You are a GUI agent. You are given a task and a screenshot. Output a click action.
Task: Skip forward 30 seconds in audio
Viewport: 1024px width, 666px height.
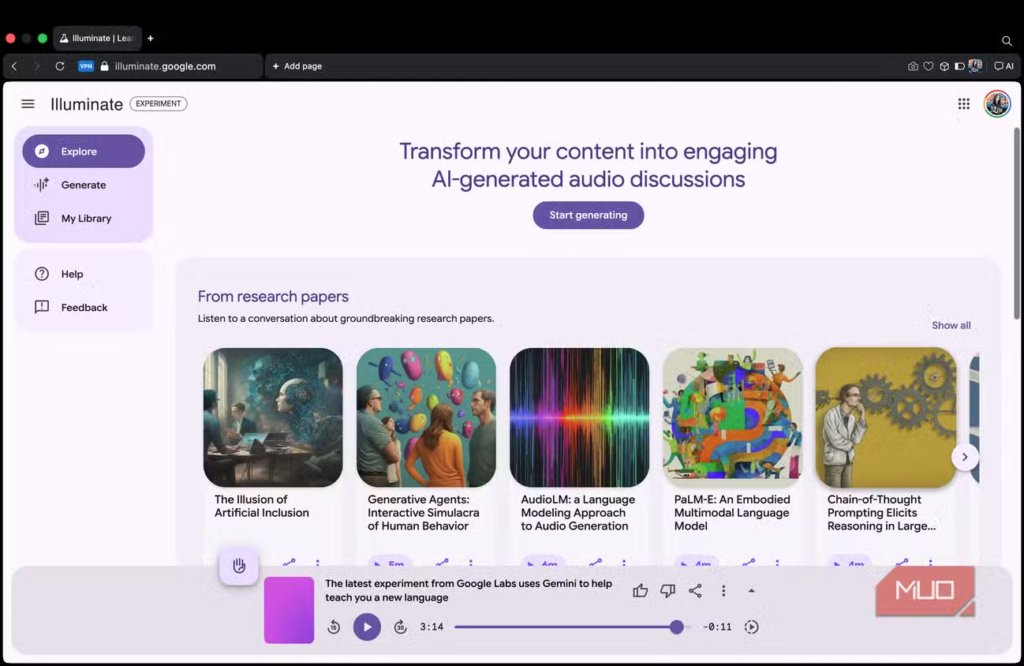click(400, 627)
